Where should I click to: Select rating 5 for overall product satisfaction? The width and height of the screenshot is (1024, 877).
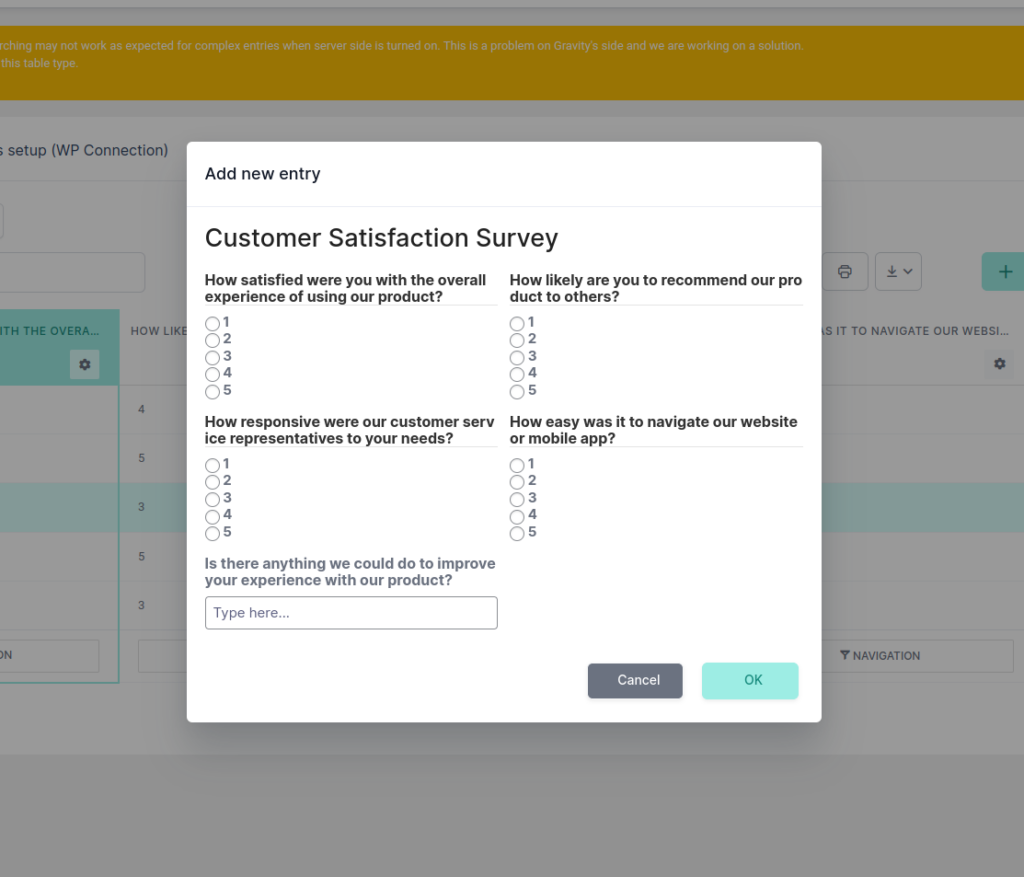(213, 391)
